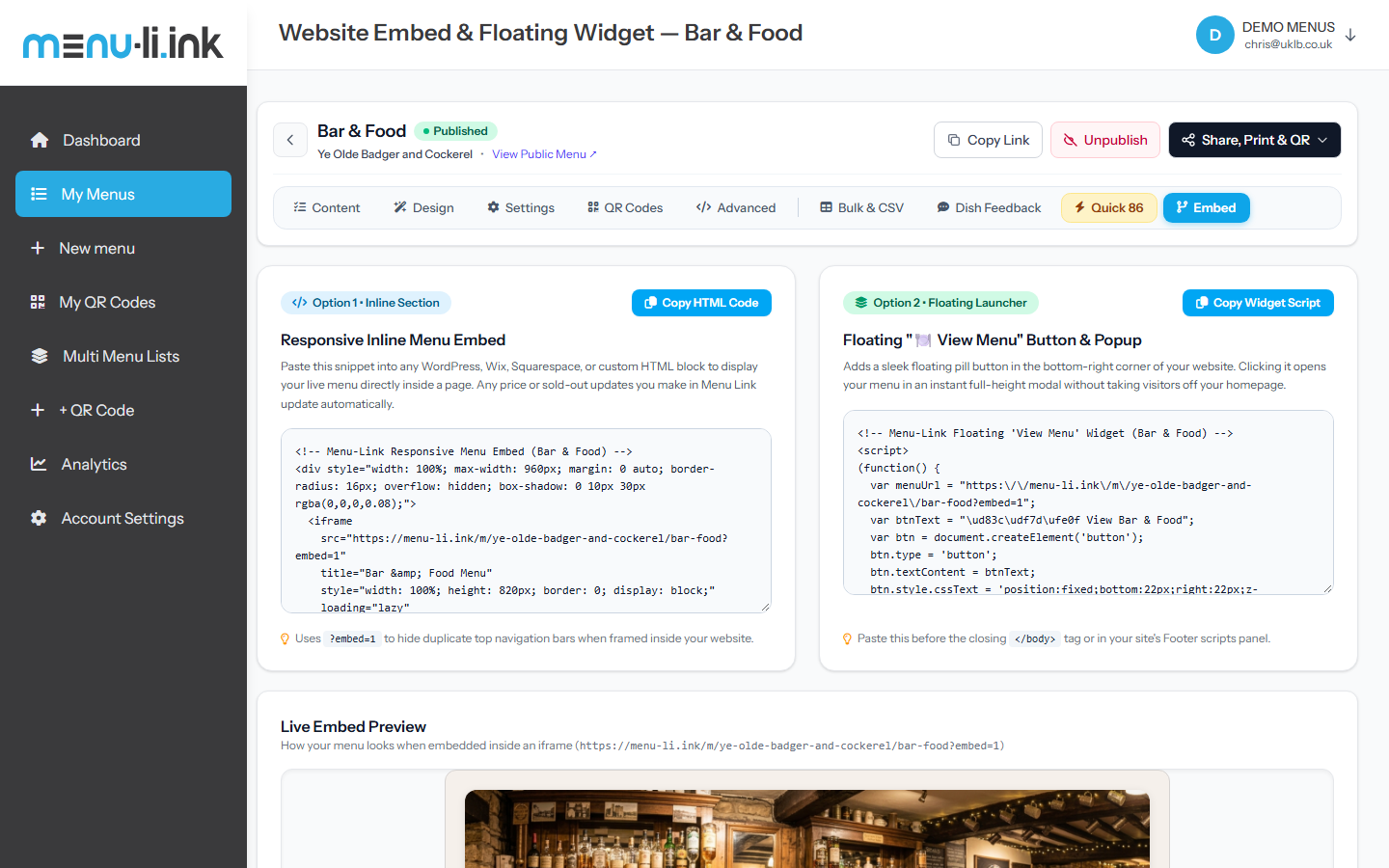Screen dimensions: 1389x868
Task: Go to the Settings tab
Action: point(521,207)
